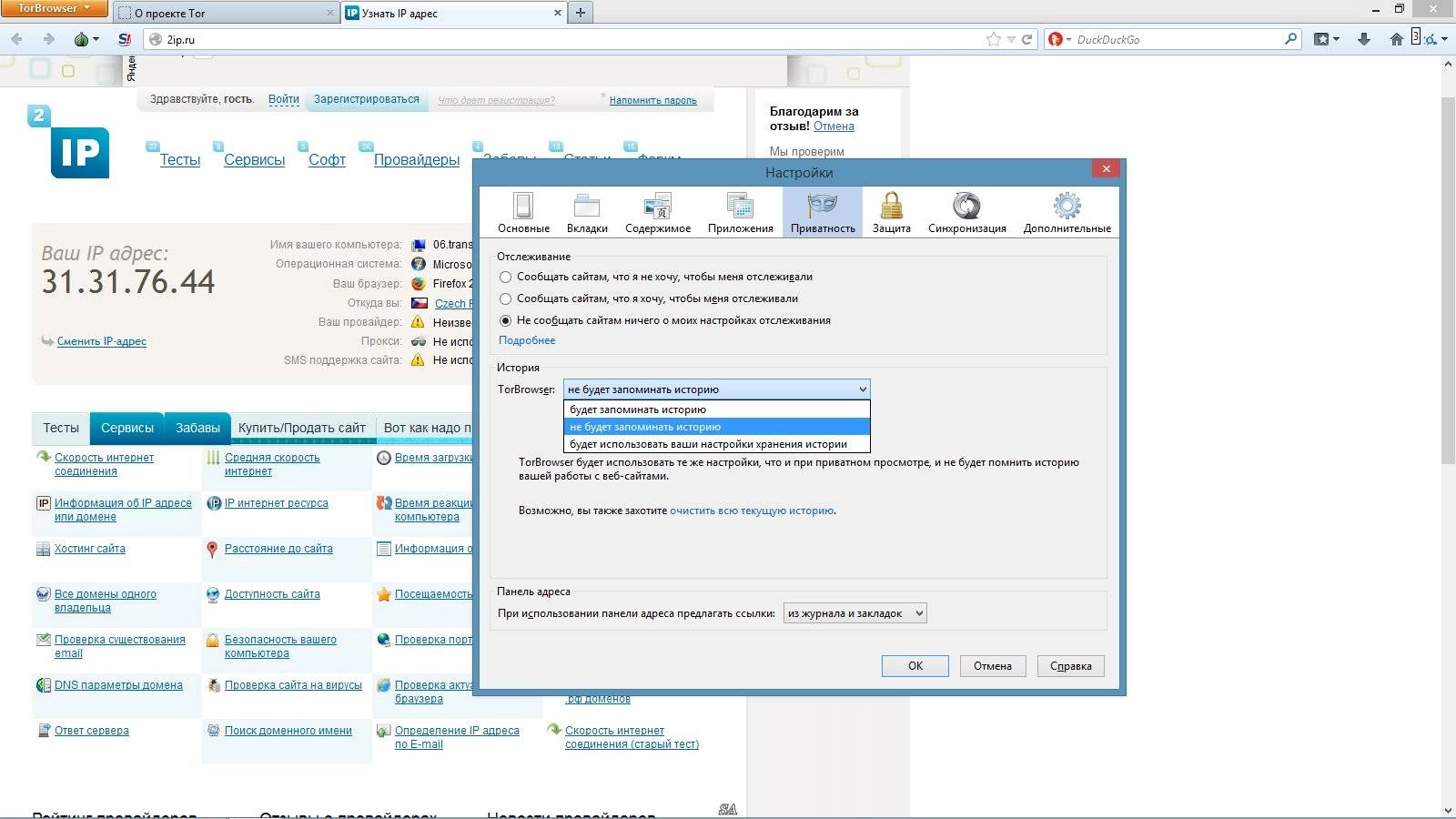This screenshot has width=1456, height=819.
Task: Select 'Не сообщать сайтам ничего' radio option
Action: [505, 320]
